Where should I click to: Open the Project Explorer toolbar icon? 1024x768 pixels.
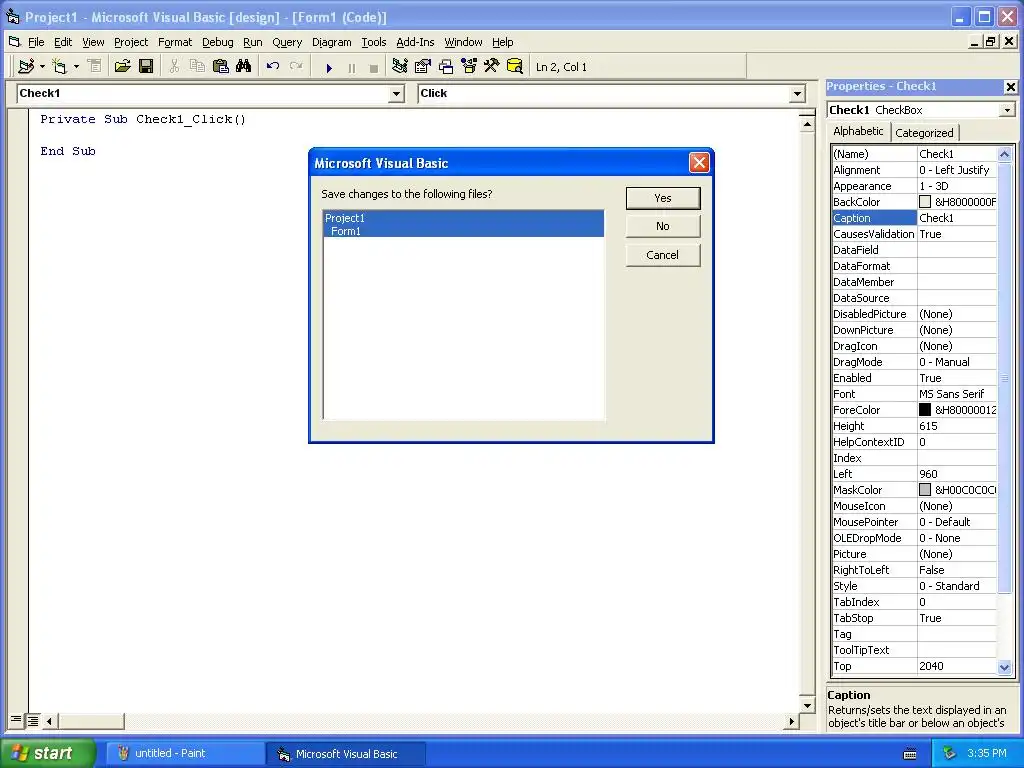click(400, 66)
